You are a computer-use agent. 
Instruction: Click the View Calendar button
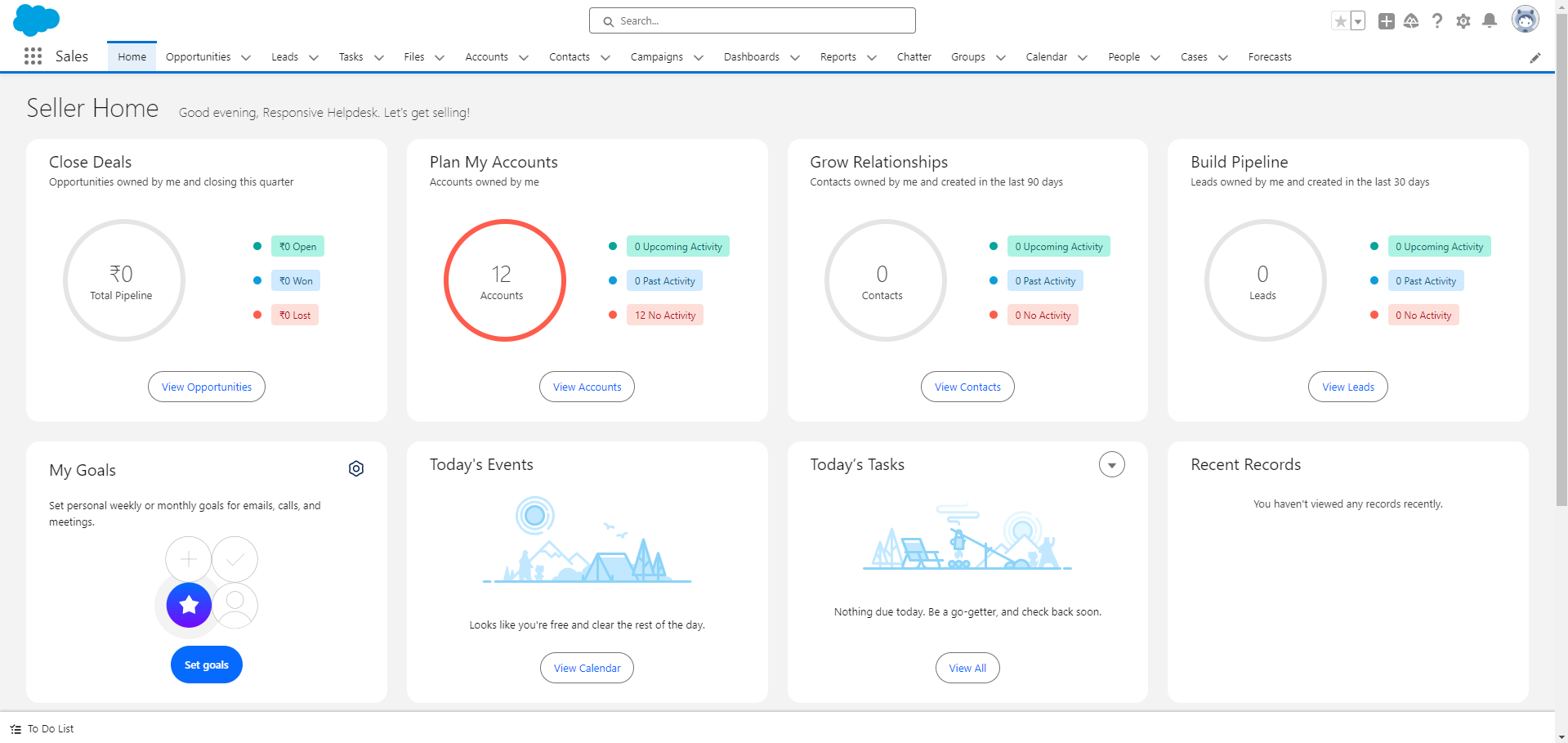pos(587,668)
